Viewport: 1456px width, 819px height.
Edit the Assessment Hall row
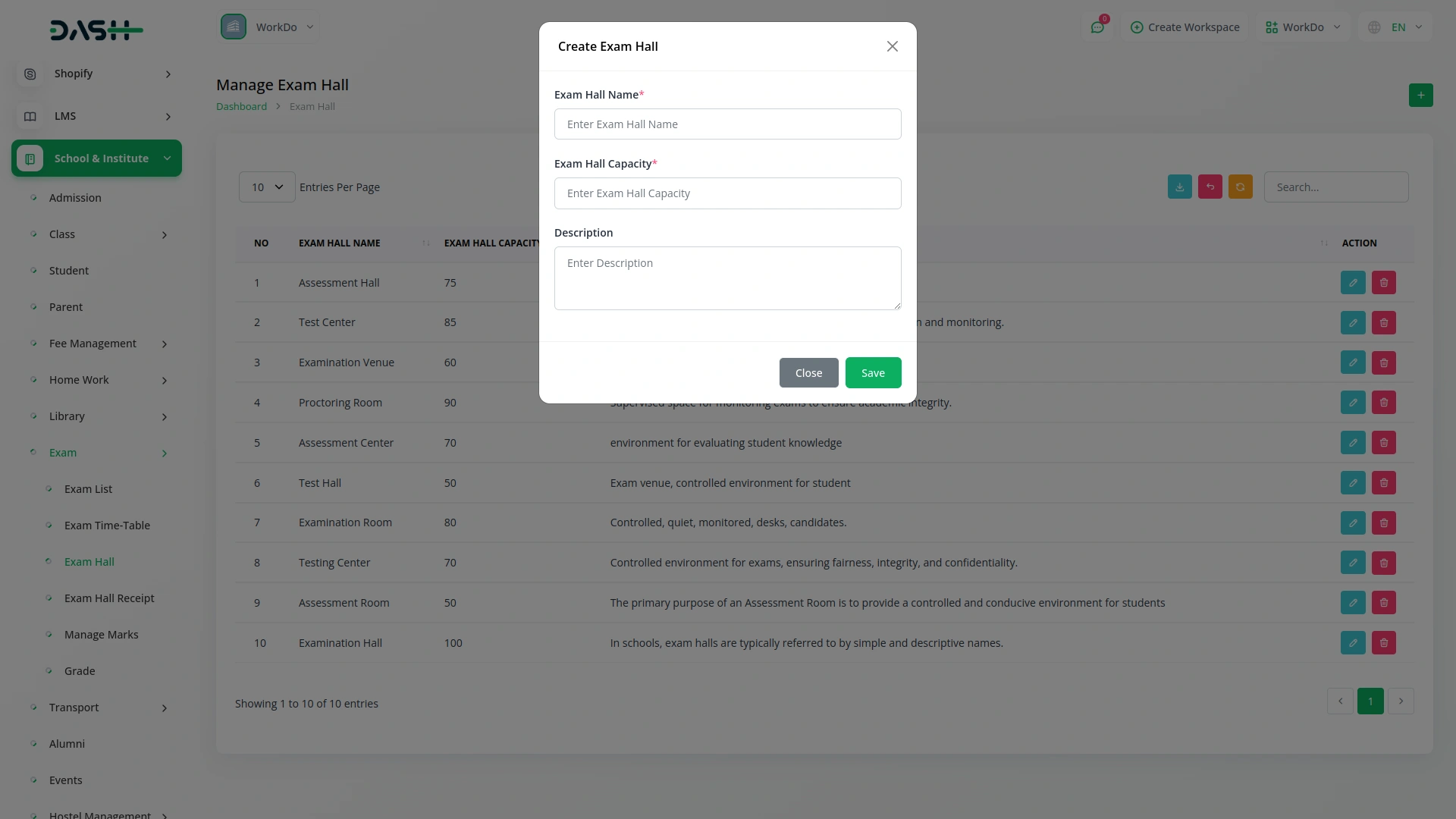click(1352, 283)
